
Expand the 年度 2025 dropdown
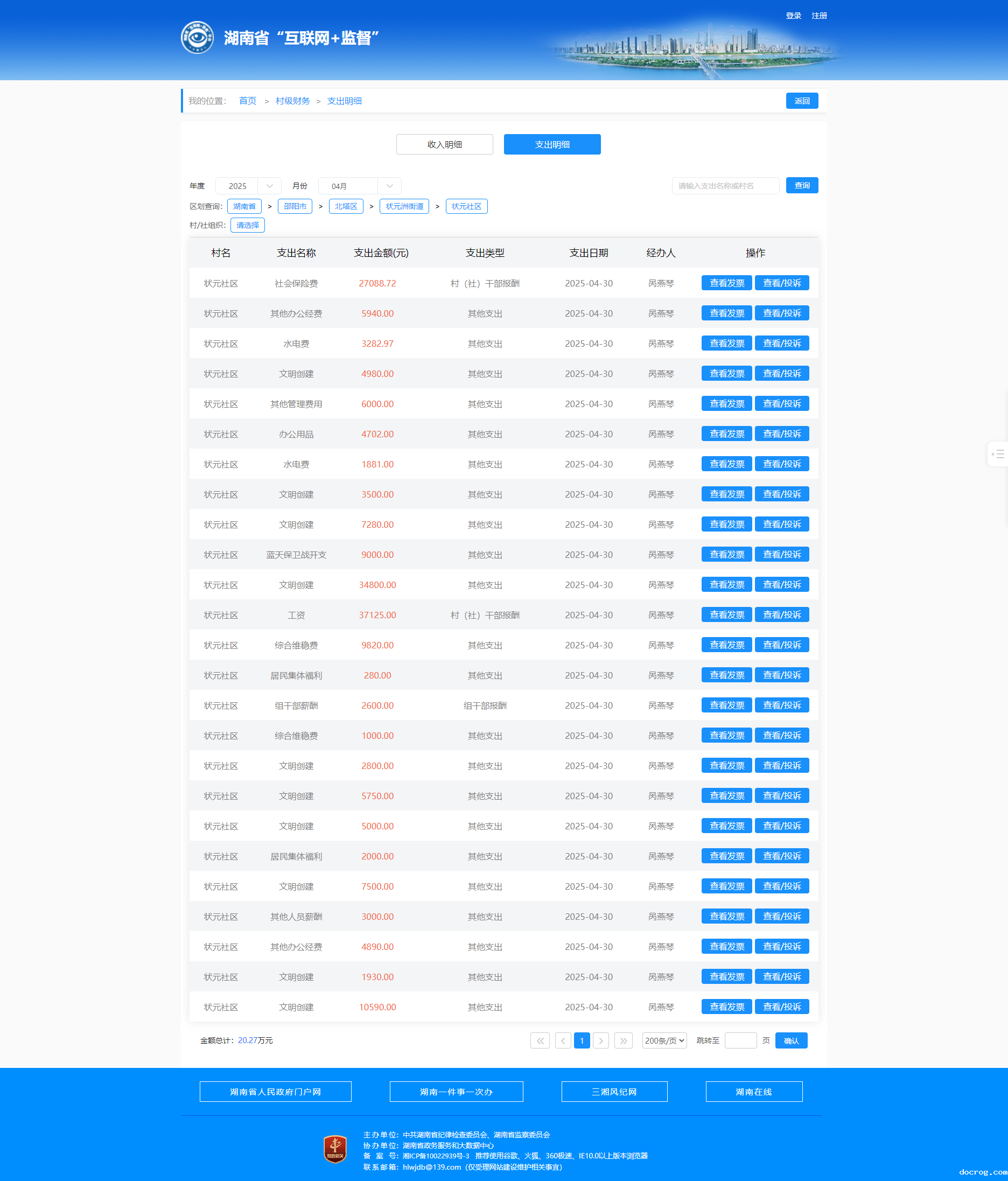248,186
